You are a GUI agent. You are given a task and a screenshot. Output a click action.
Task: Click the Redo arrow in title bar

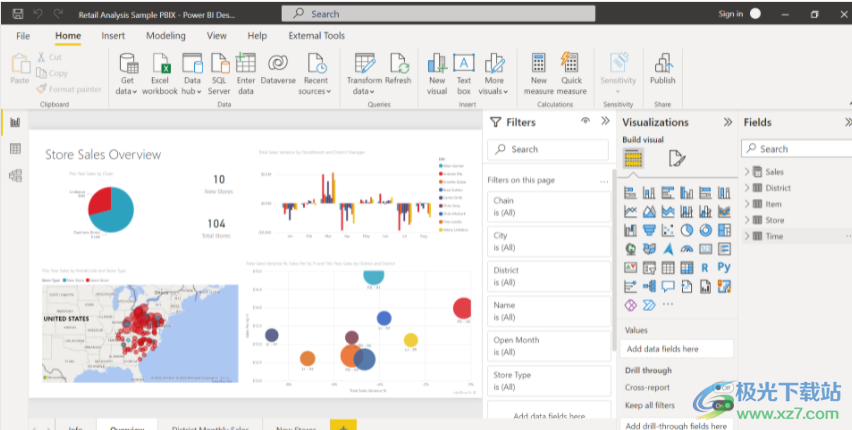click(58, 14)
